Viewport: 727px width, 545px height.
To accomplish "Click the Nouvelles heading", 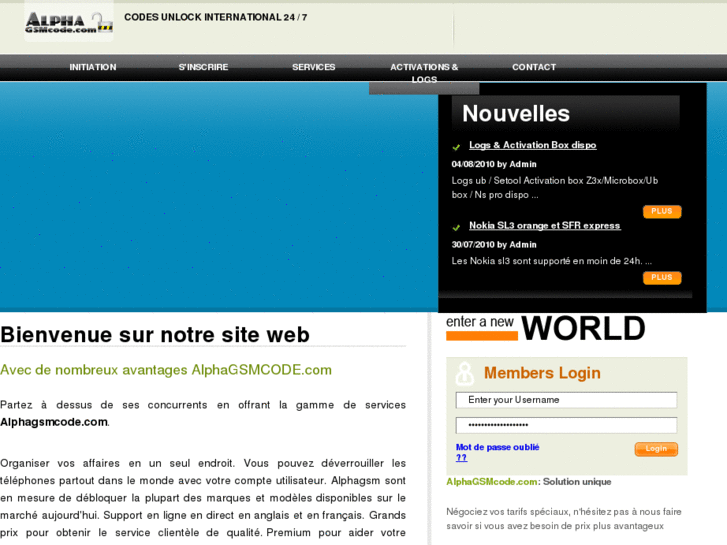I will pyautogui.click(x=516, y=114).
